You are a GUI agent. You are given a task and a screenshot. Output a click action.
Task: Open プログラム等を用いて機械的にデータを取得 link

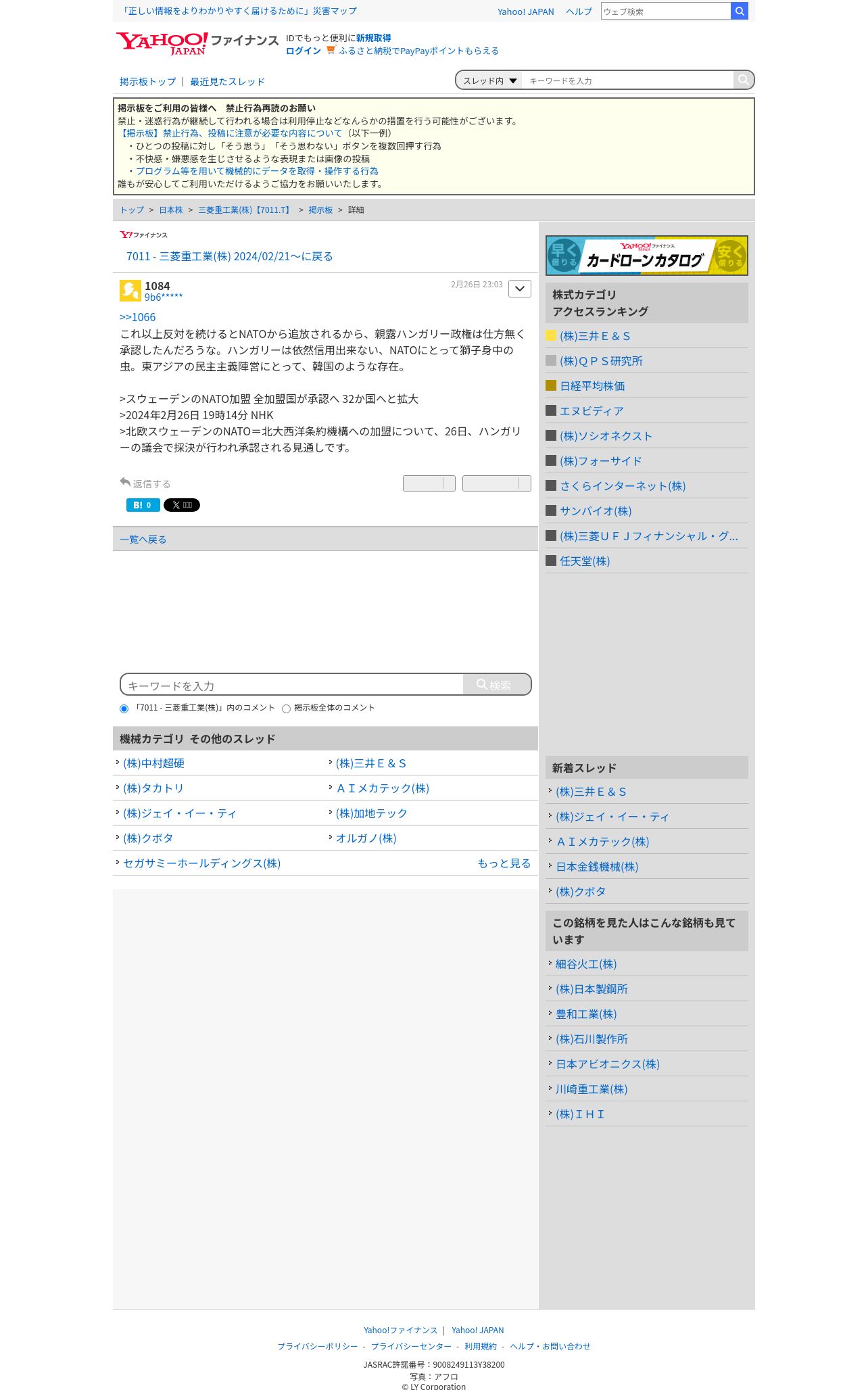(x=257, y=171)
